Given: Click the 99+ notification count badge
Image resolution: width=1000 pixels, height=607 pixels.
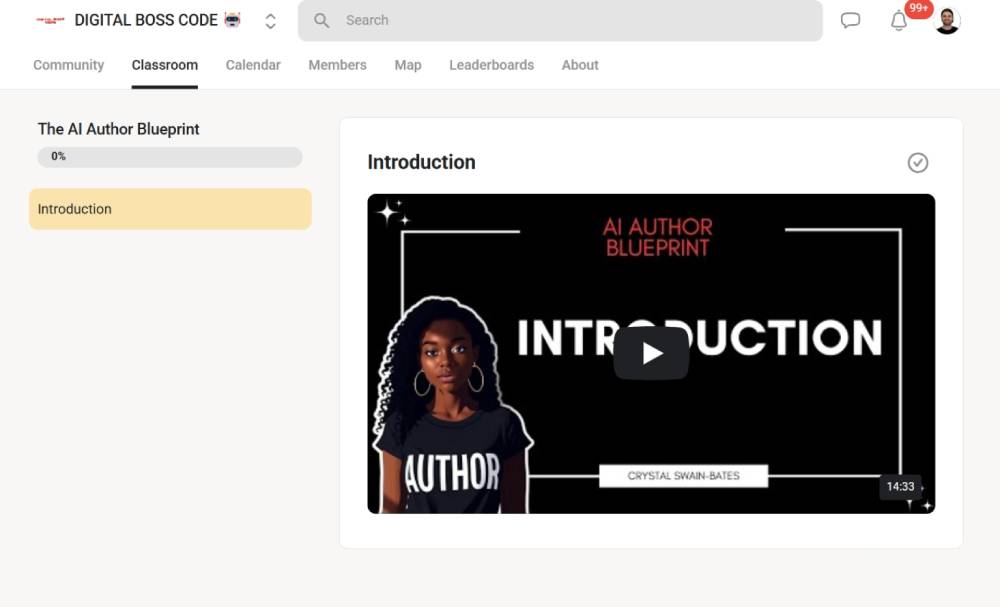Looking at the screenshot, I should pos(918,9).
